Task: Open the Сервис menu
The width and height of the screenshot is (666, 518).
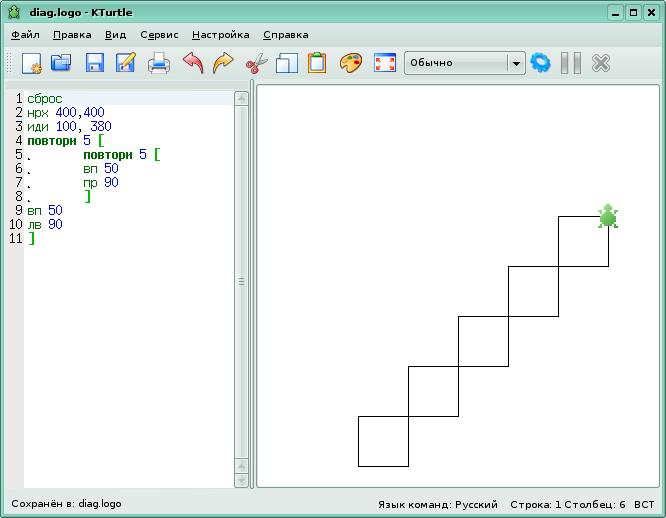Action: pyautogui.click(x=159, y=35)
